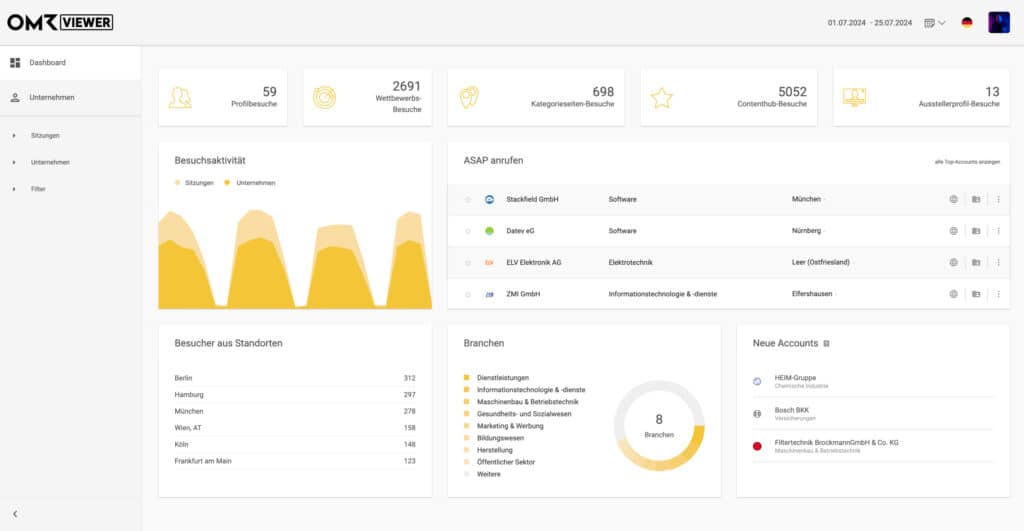Open the user avatar in top bar

(998, 22)
